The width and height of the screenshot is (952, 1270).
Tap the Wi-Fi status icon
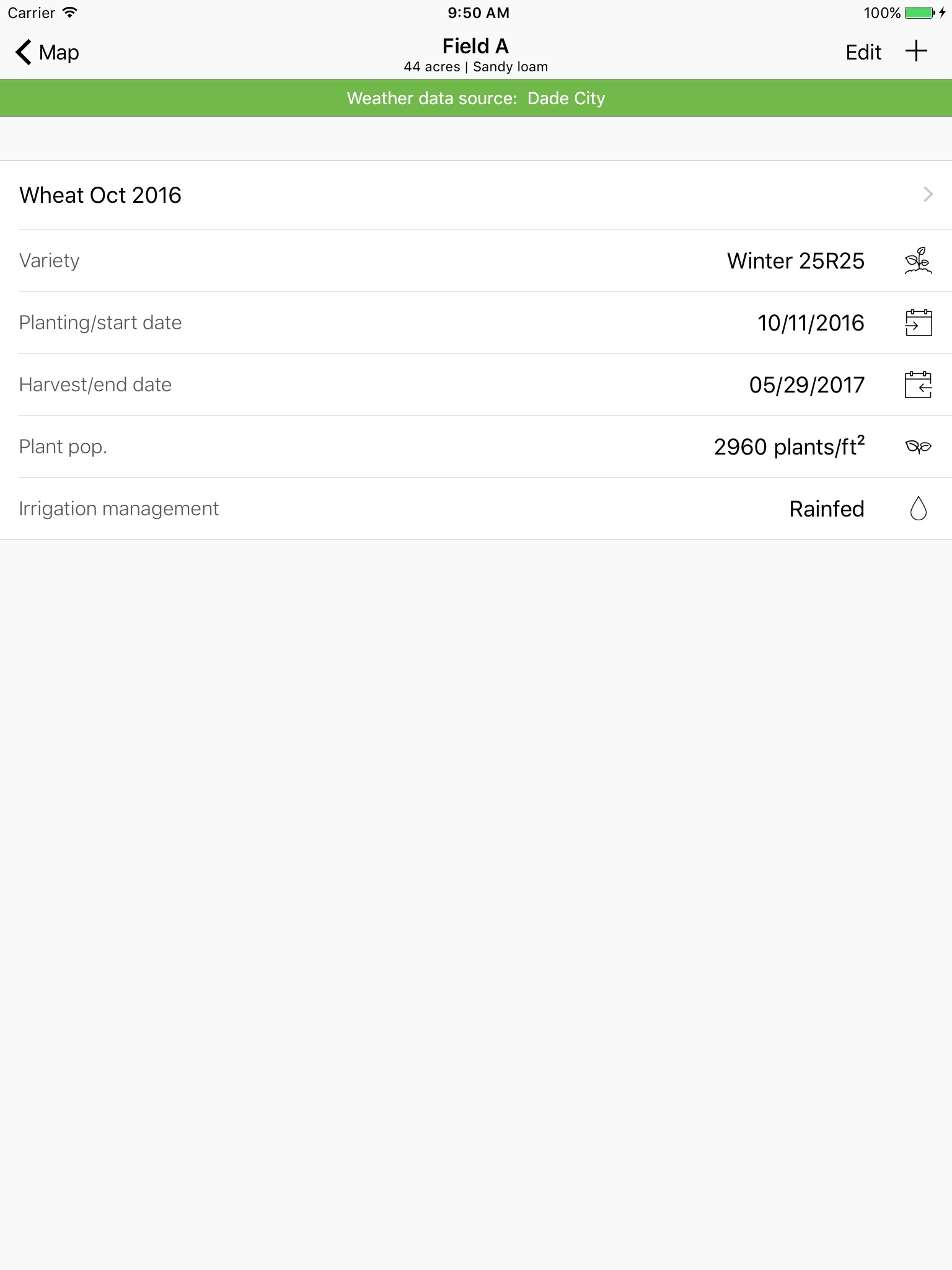click(70, 12)
